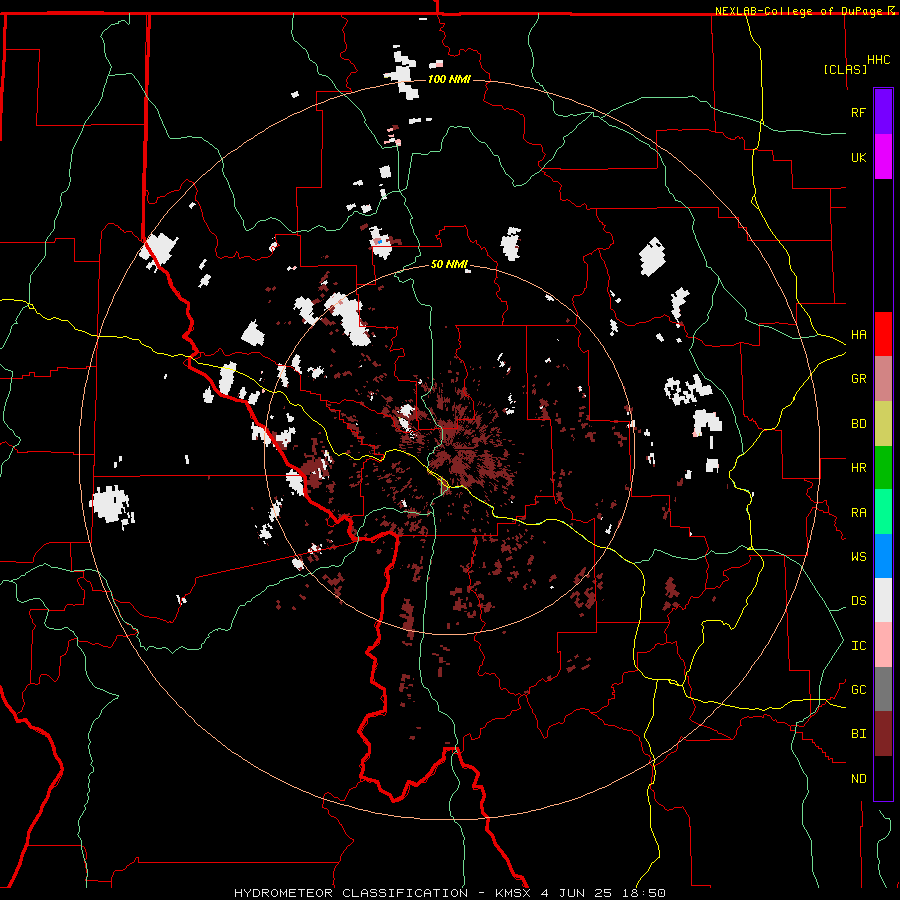Select the GR legend color block
This screenshot has width=900, height=900.
(883, 379)
